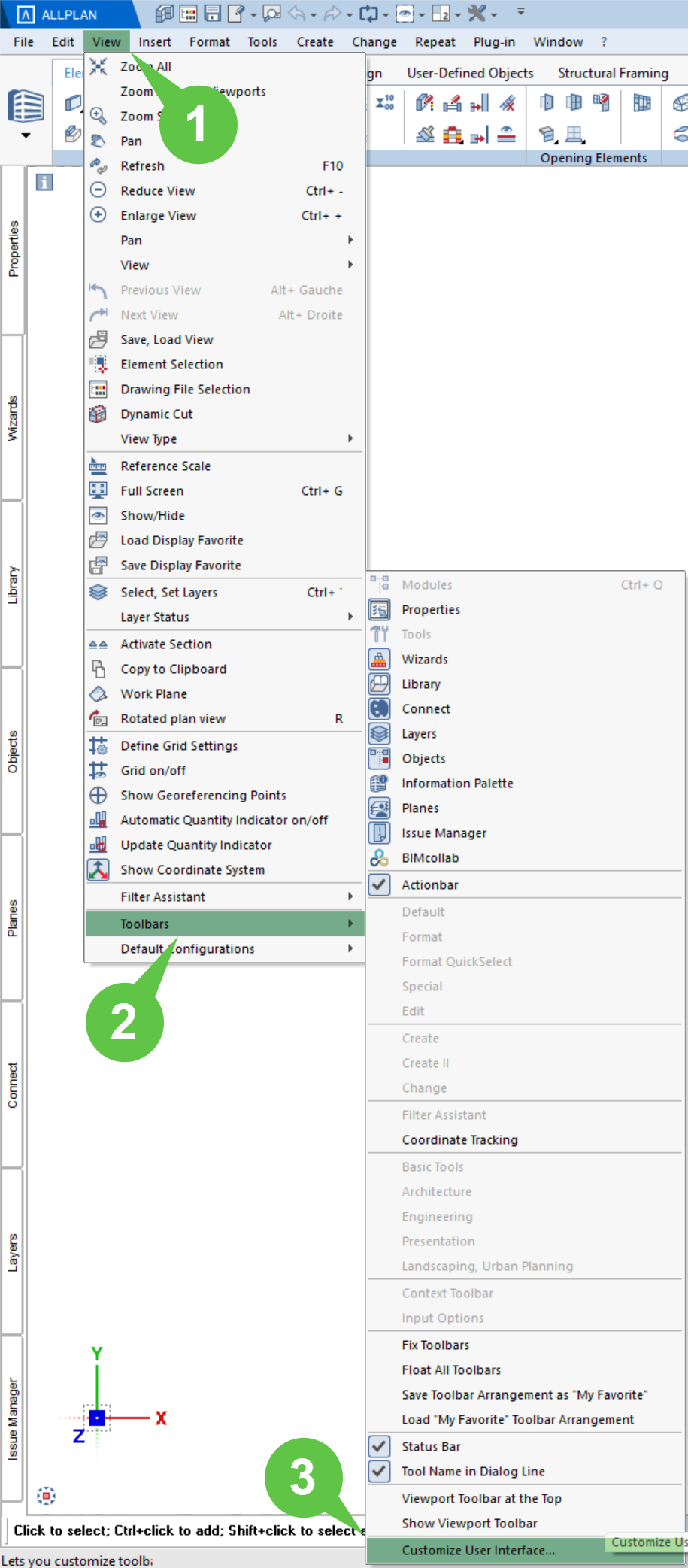Viewport: 688px width, 1568px height.
Task: Click the BIMcollab icon in submenu
Action: pos(380,857)
